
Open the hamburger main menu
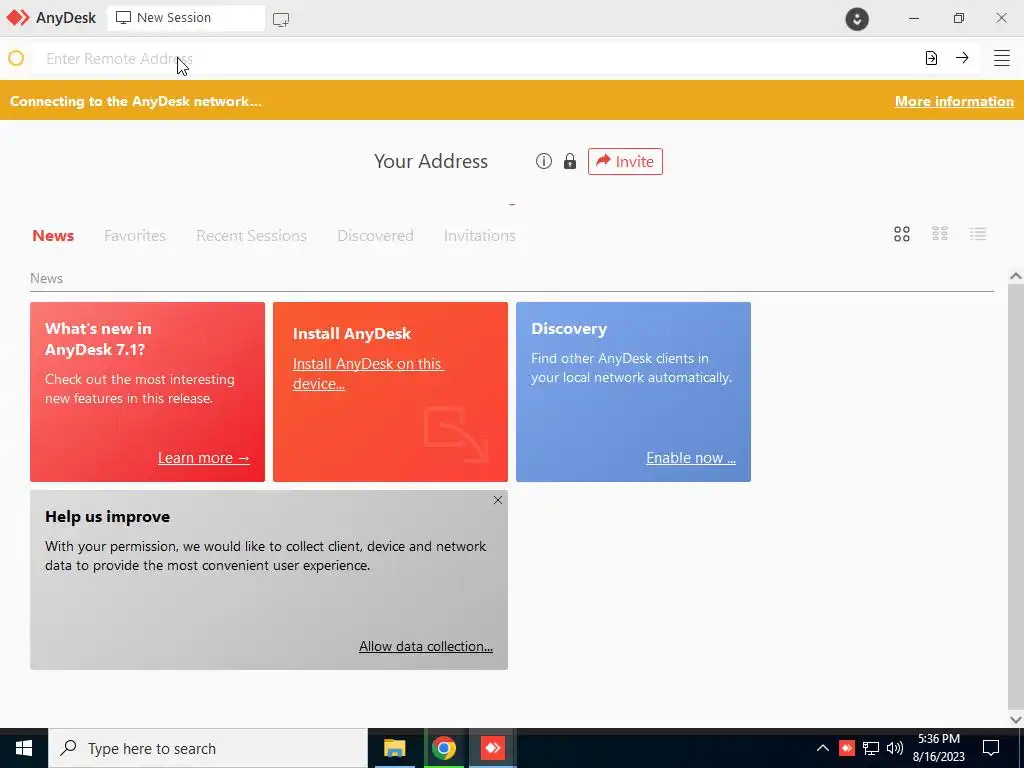click(x=1002, y=58)
